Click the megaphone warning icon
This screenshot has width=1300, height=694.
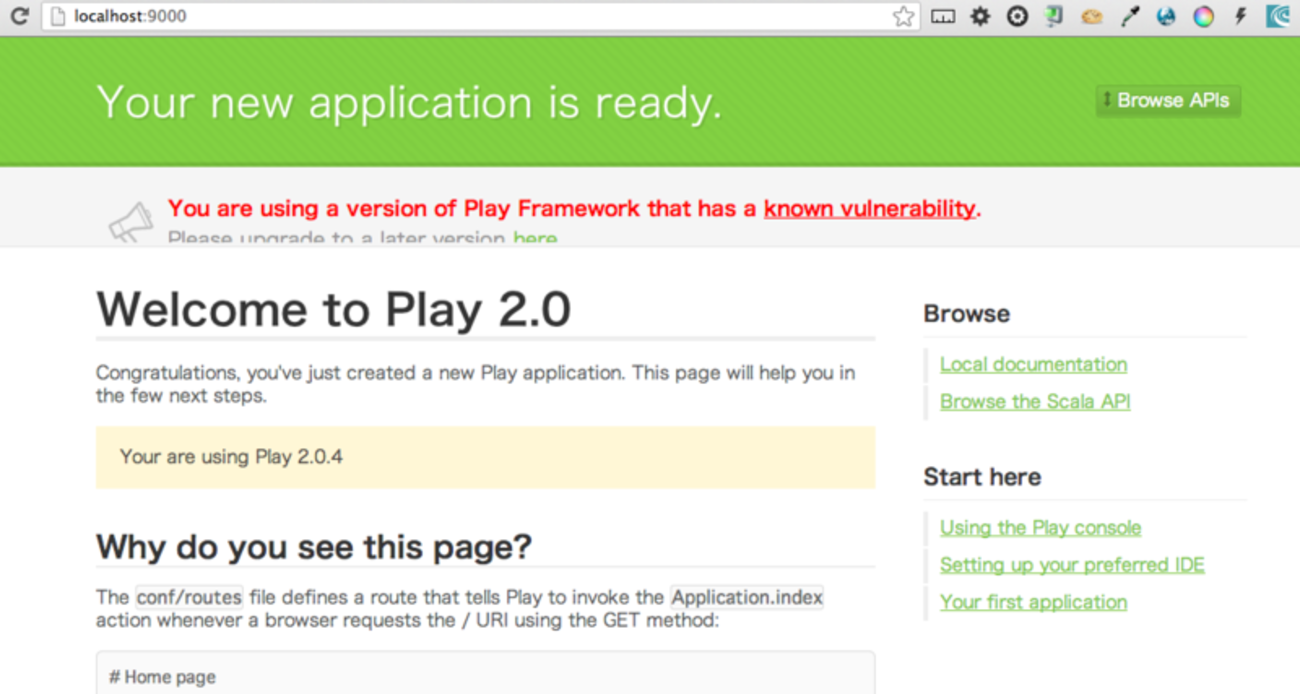tap(131, 221)
